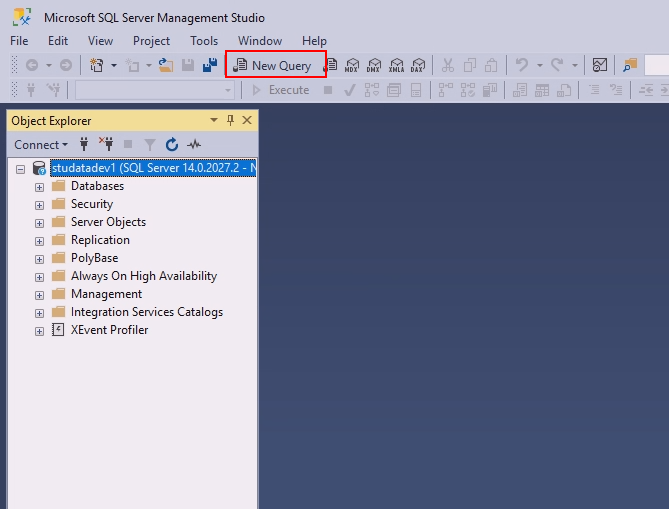Image resolution: width=669 pixels, height=509 pixels.
Task: Open the Help menu
Action: (314, 41)
